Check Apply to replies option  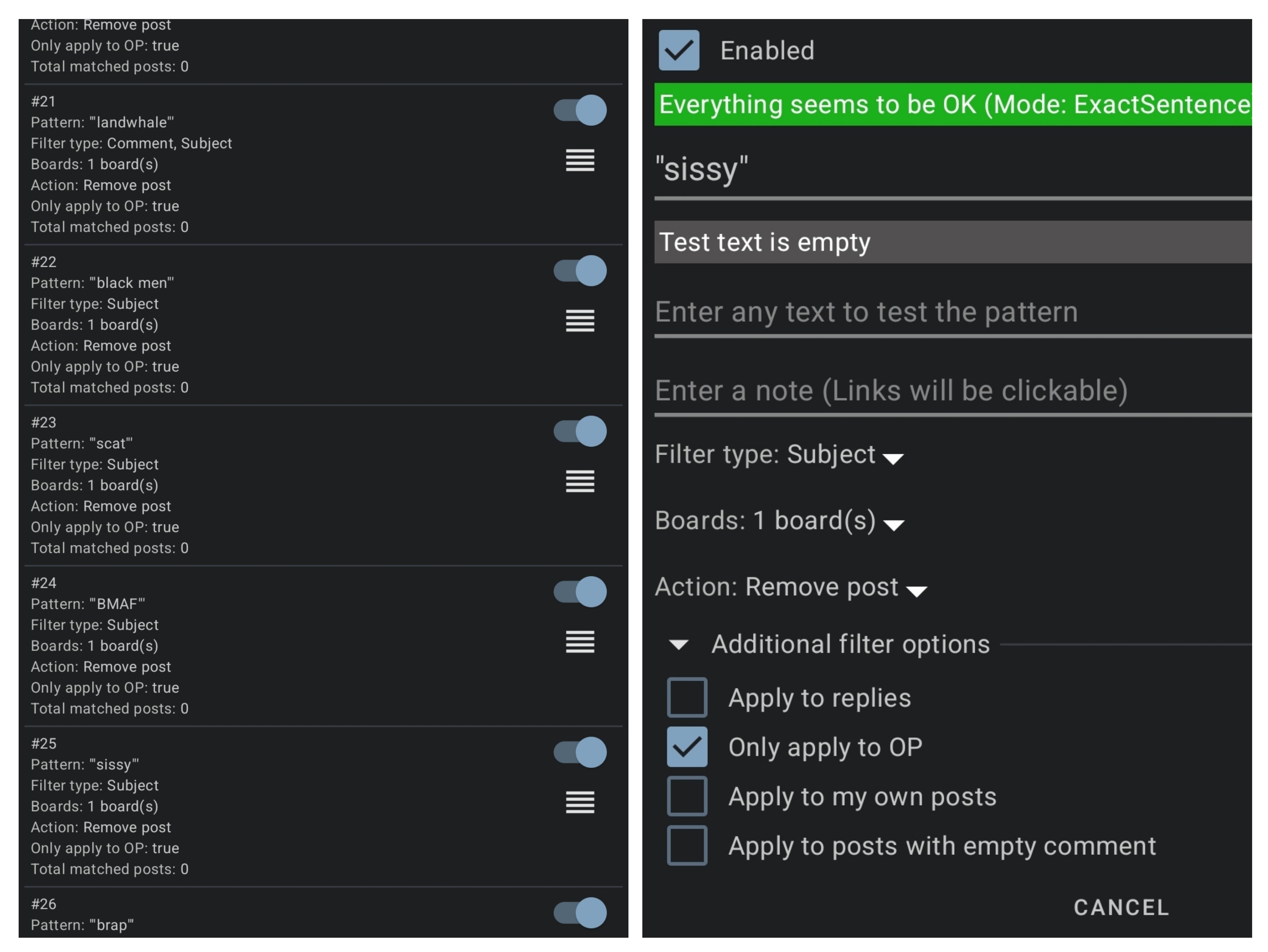(x=687, y=697)
